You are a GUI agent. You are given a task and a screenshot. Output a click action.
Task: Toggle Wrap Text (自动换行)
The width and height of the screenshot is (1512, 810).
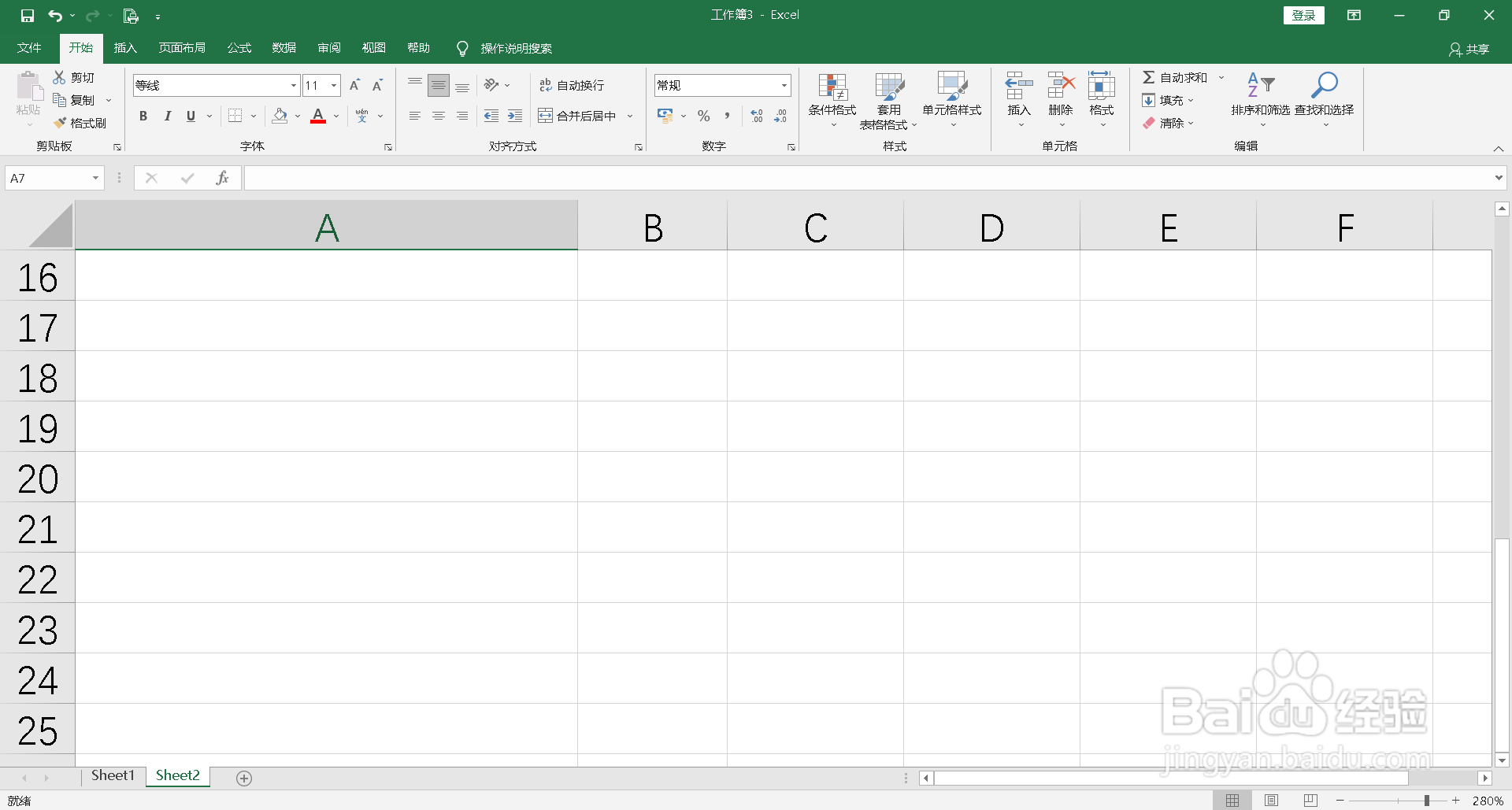coord(572,85)
